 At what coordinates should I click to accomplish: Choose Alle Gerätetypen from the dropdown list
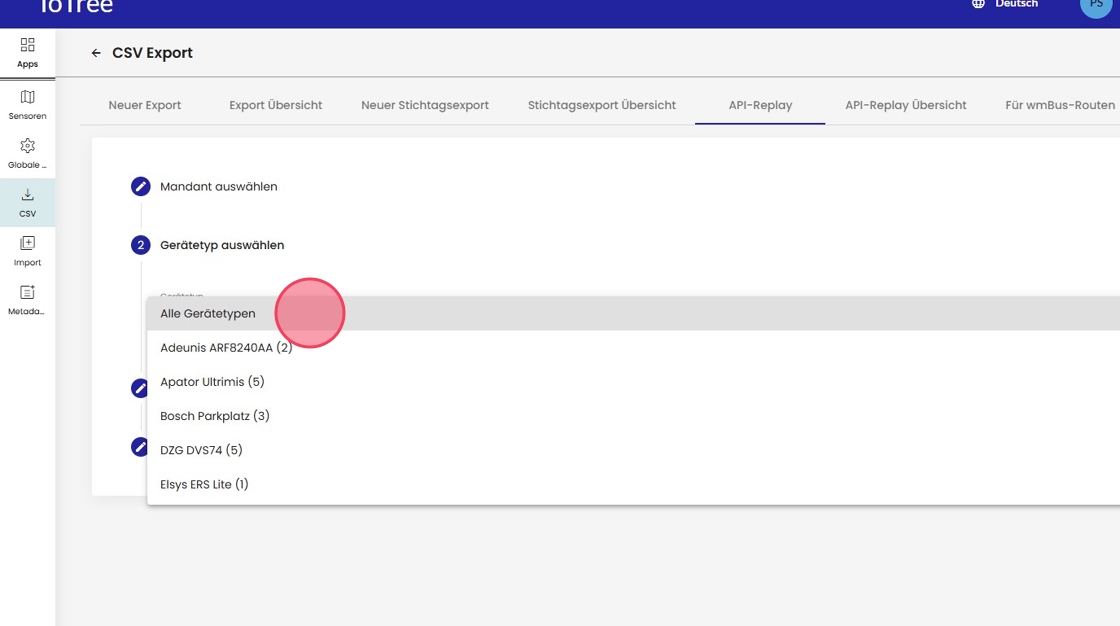[208, 314]
